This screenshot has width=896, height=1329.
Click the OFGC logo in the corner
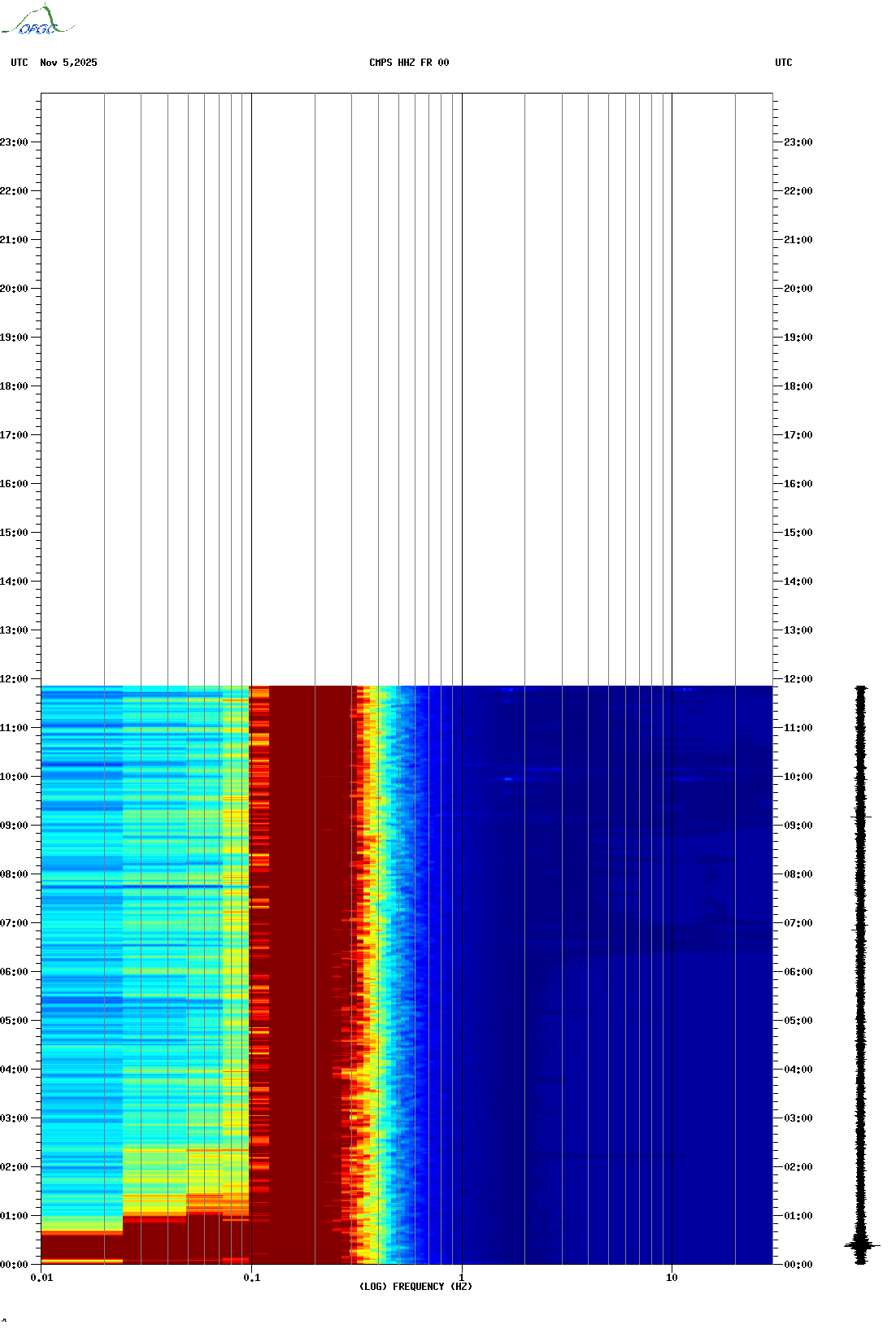click(x=37, y=20)
